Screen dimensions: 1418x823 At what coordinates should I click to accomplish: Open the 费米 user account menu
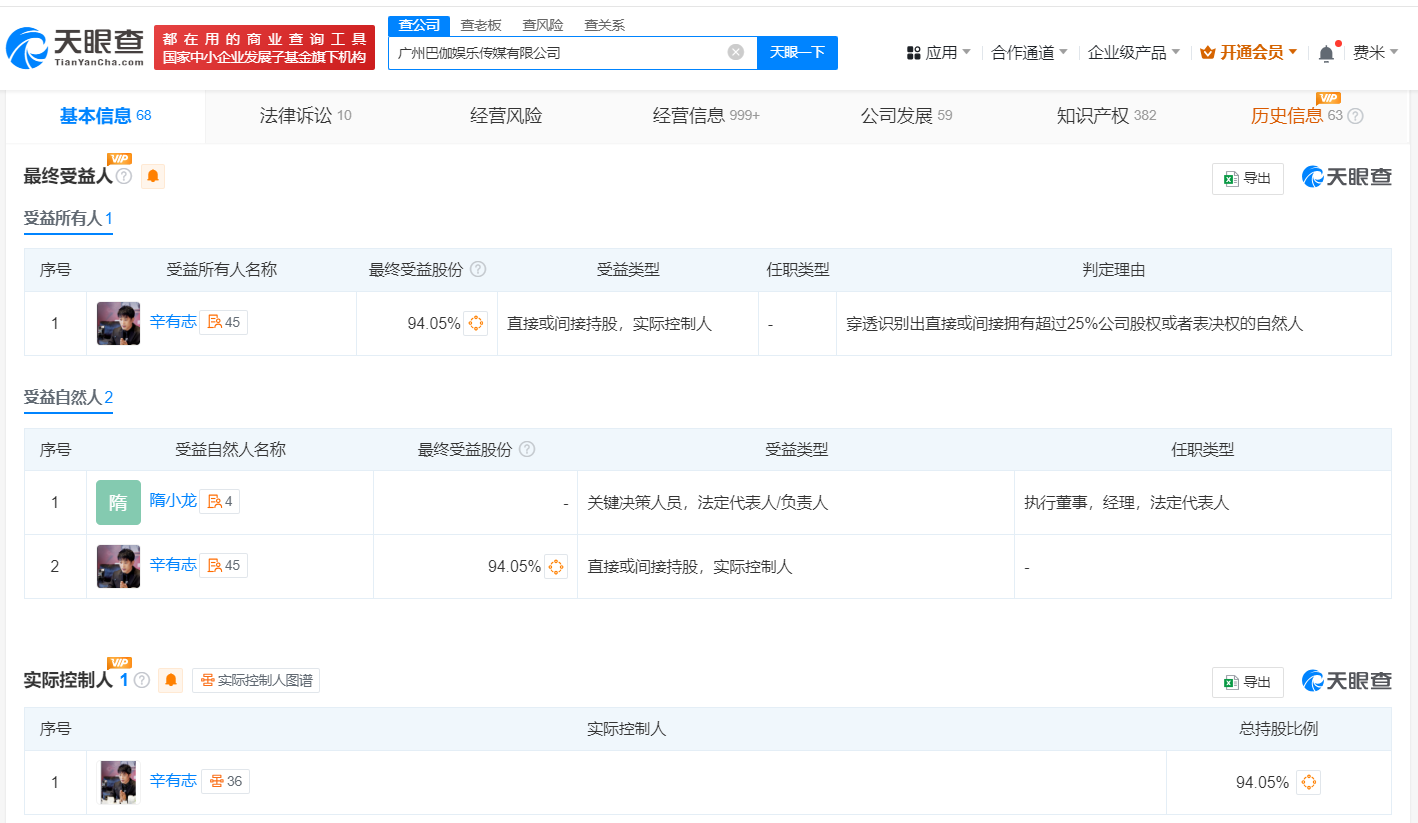click(x=1375, y=52)
